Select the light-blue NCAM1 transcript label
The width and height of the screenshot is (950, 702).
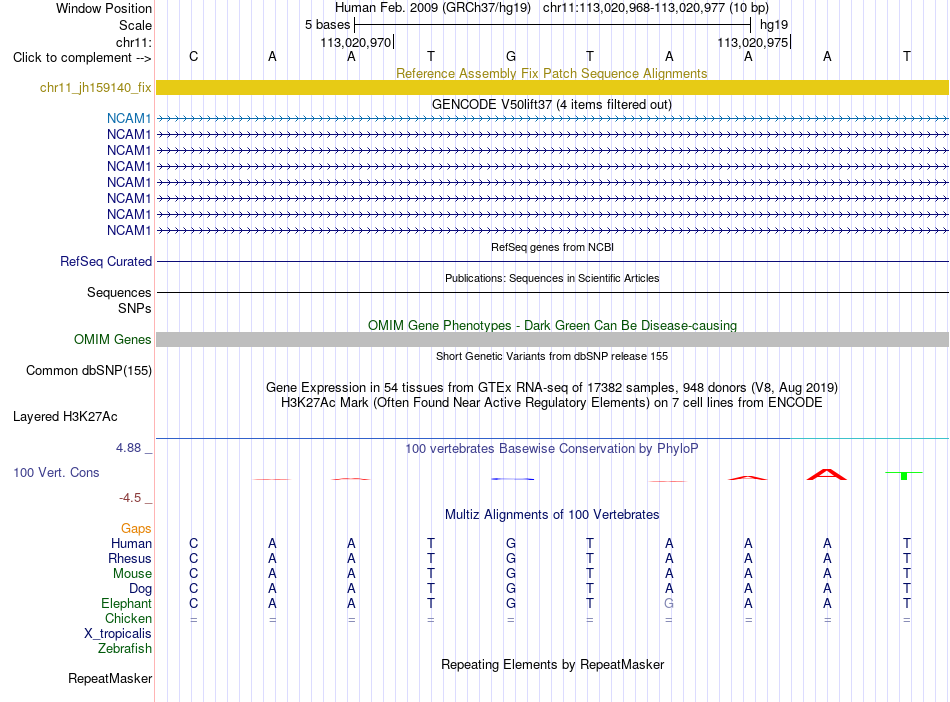(128, 118)
